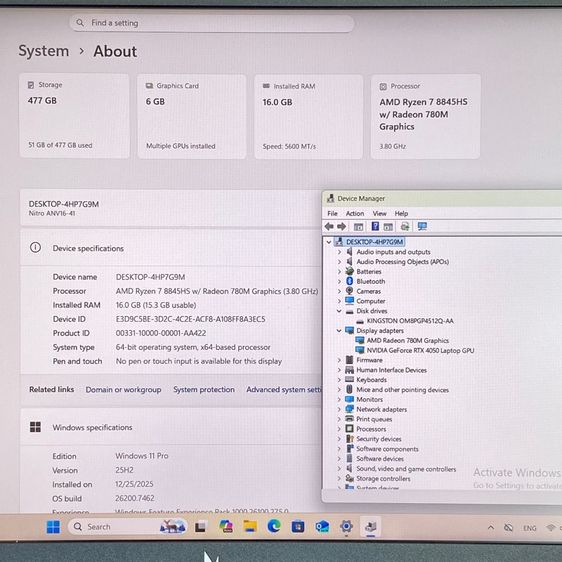Open the System protection link
Screen dimensions: 562x562
[x=204, y=390]
